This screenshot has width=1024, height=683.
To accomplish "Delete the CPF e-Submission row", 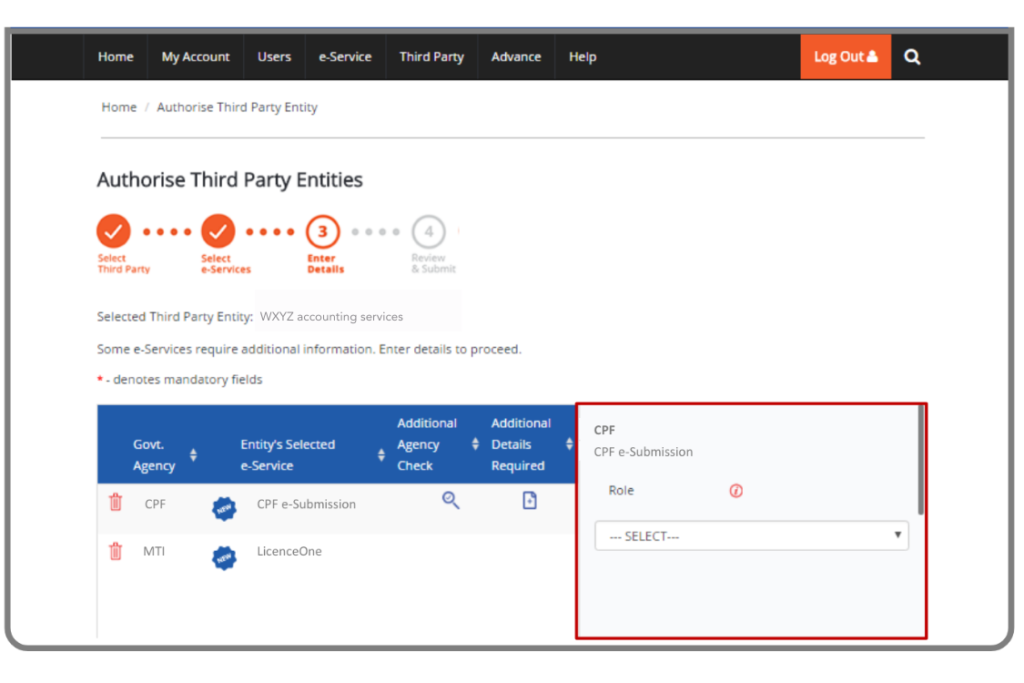I will [115, 504].
